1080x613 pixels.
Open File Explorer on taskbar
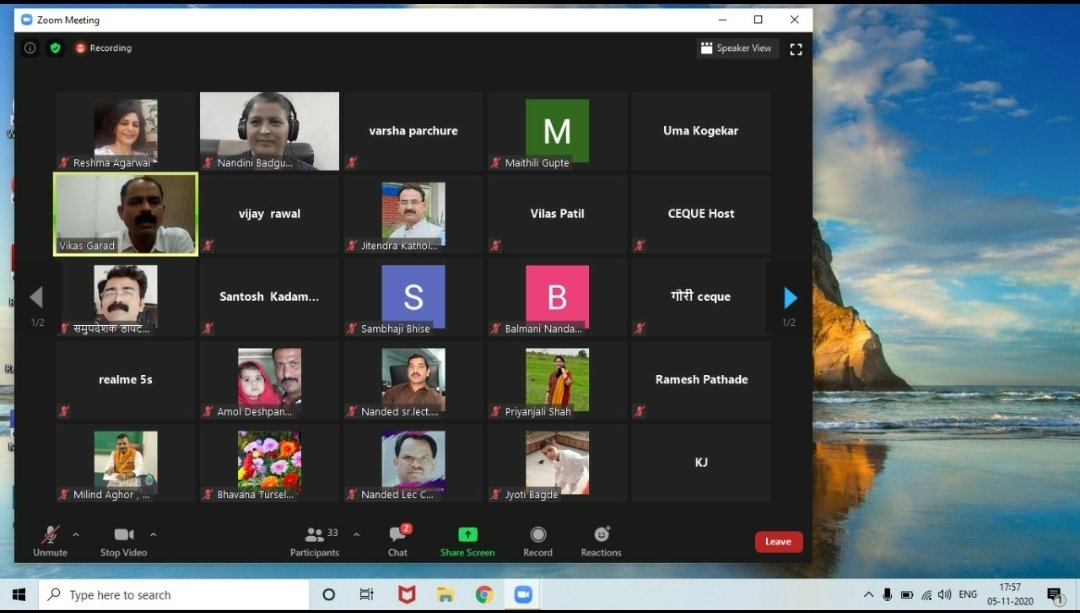pos(446,594)
